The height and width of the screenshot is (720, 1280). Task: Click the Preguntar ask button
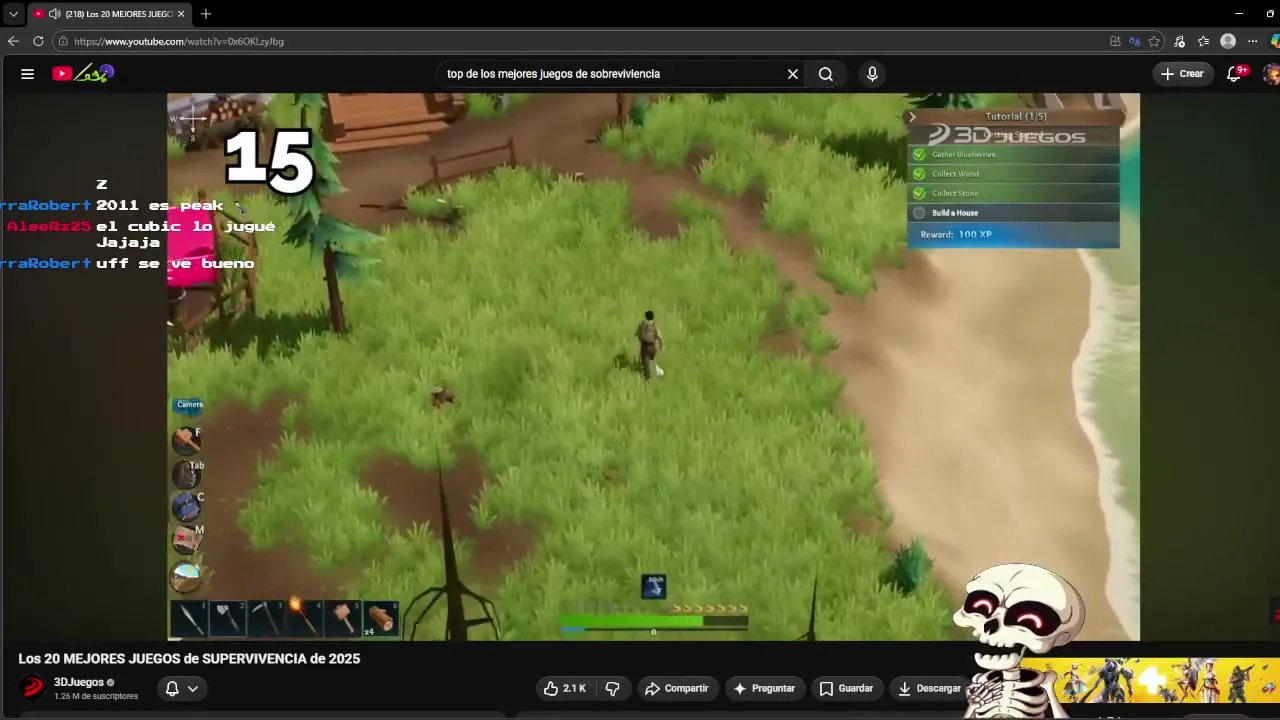(764, 688)
